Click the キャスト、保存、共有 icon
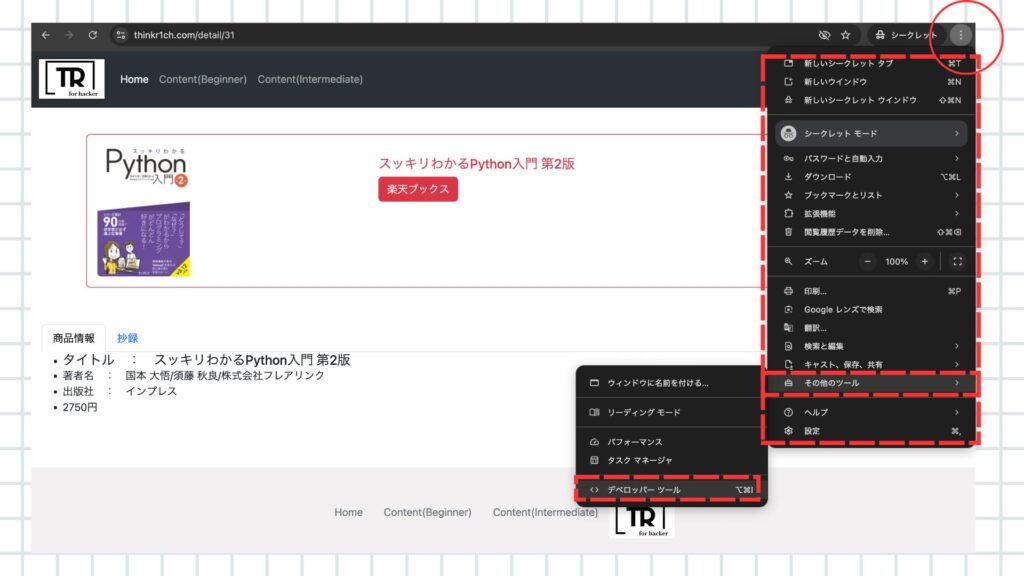The height and width of the screenshot is (576, 1024). [x=788, y=364]
